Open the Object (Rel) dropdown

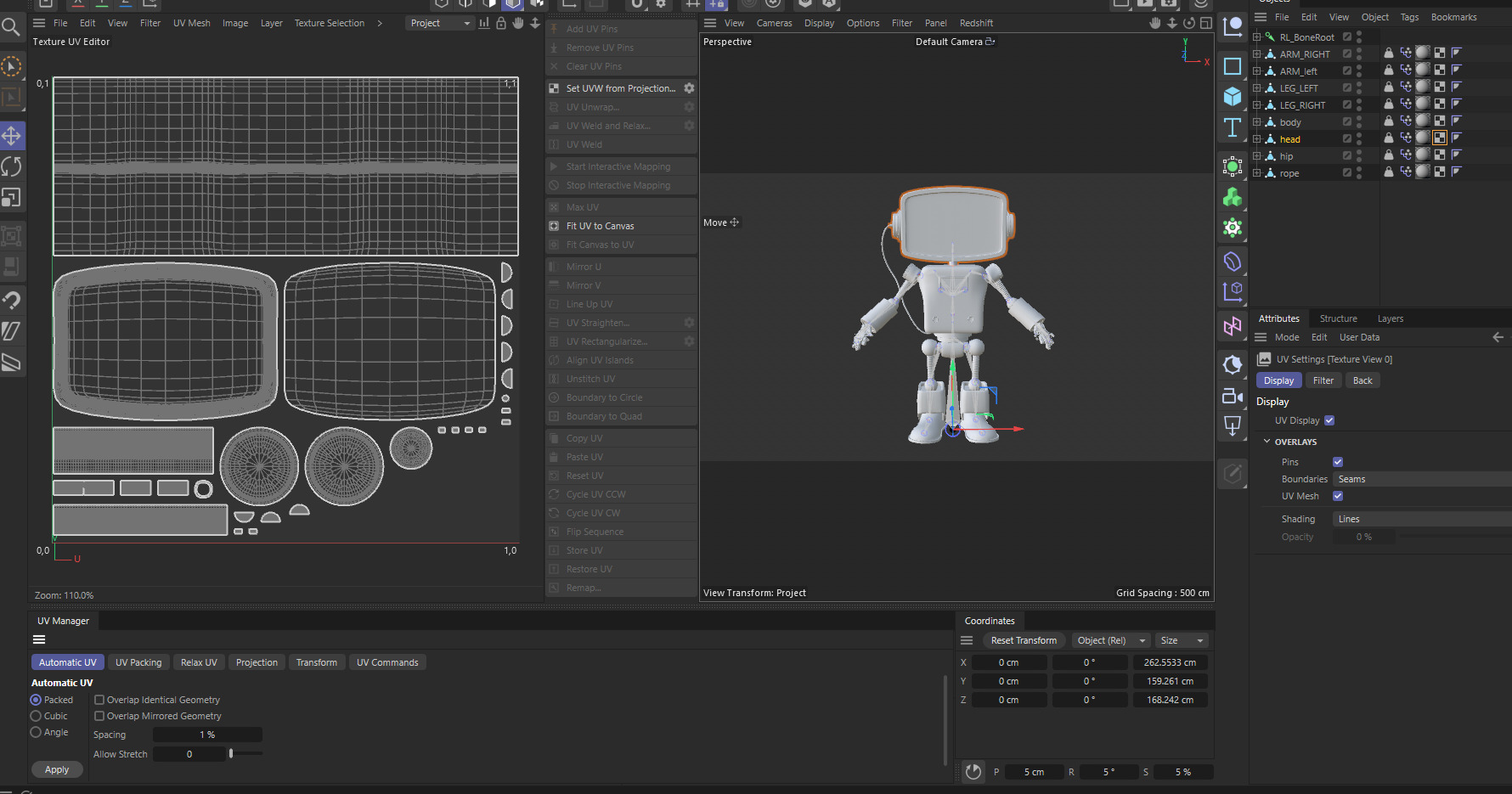[x=1109, y=640]
